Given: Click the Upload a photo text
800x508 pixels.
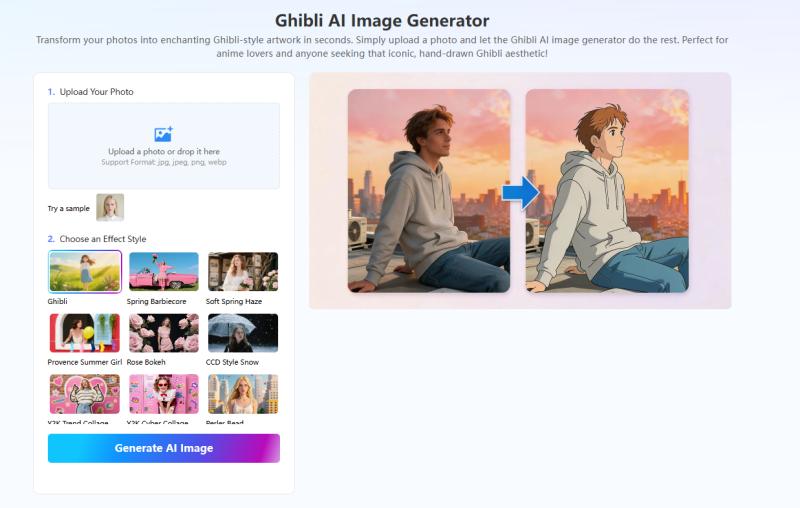Looking at the screenshot, I should pyautogui.click(x=164, y=151).
